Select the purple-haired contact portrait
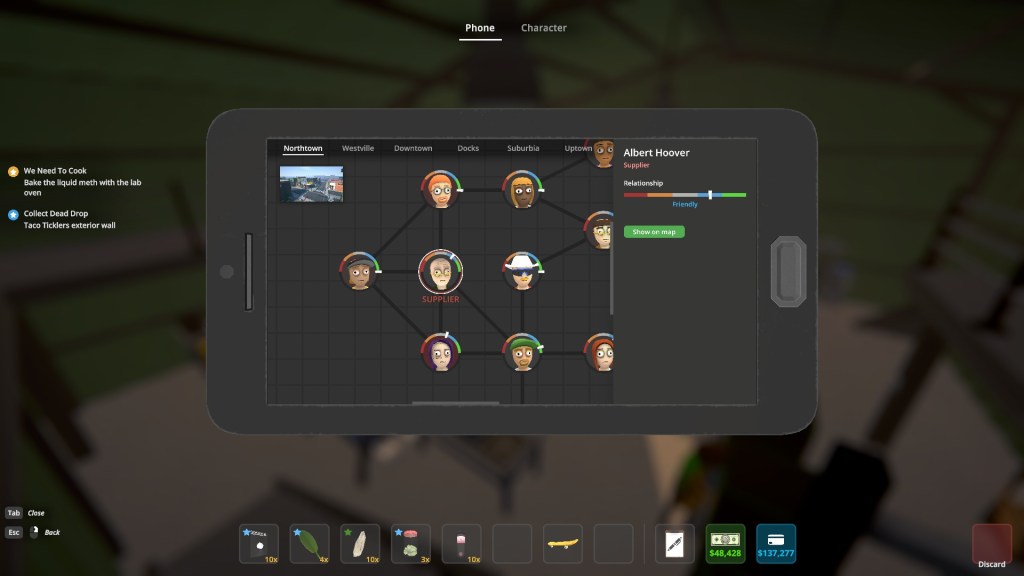Image resolution: width=1024 pixels, height=576 pixels. tap(440, 352)
